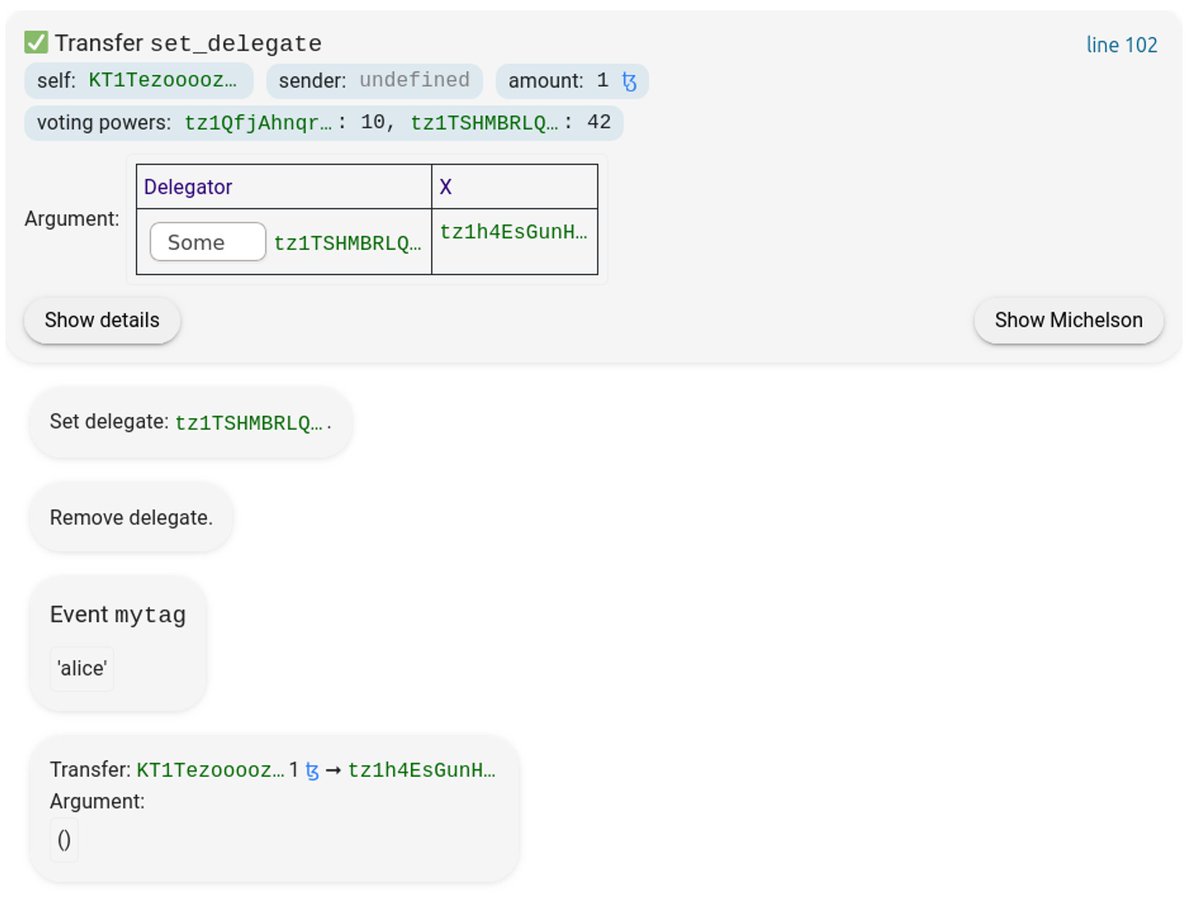
Task: Click the Some variant box
Action: 208,242
